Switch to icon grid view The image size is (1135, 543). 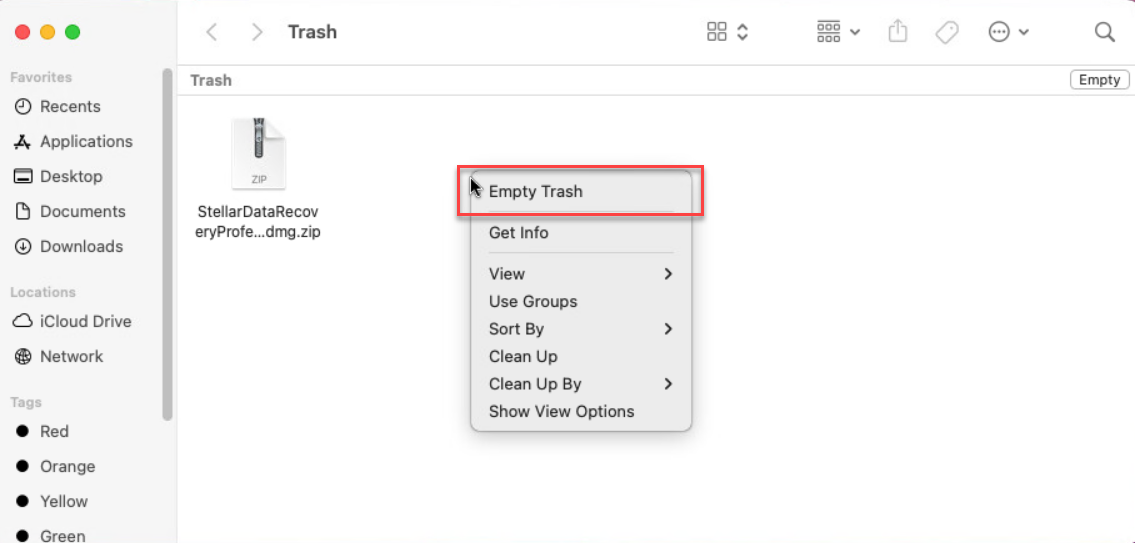[x=717, y=32]
